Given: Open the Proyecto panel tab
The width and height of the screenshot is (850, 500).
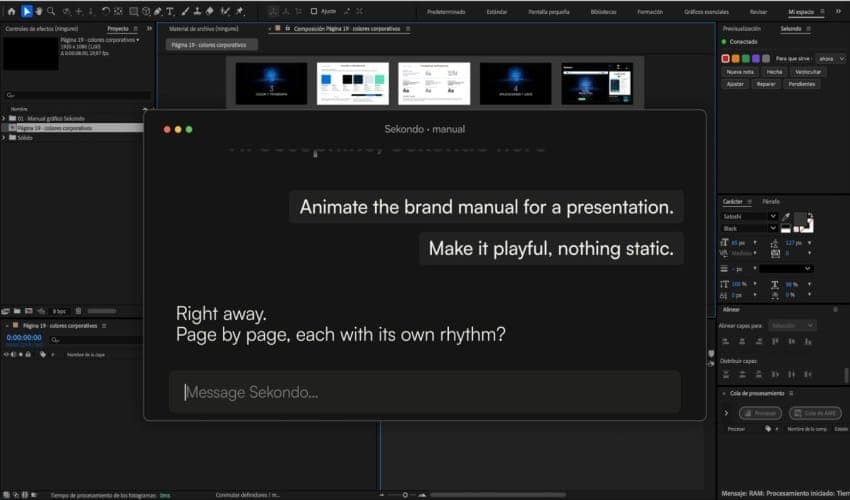Looking at the screenshot, I should coord(118,29).
